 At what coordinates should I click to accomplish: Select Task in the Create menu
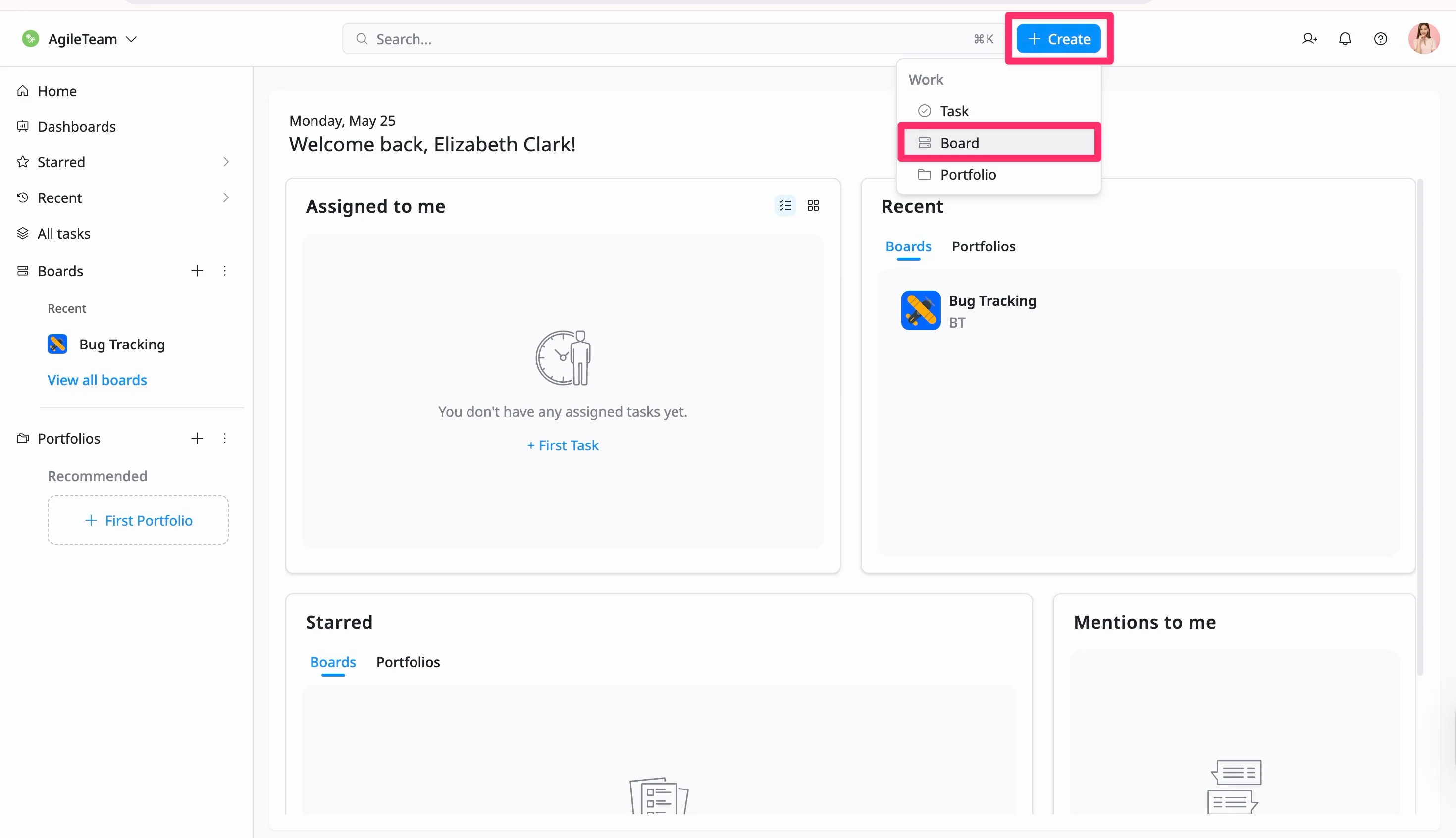tap(999, 111)
